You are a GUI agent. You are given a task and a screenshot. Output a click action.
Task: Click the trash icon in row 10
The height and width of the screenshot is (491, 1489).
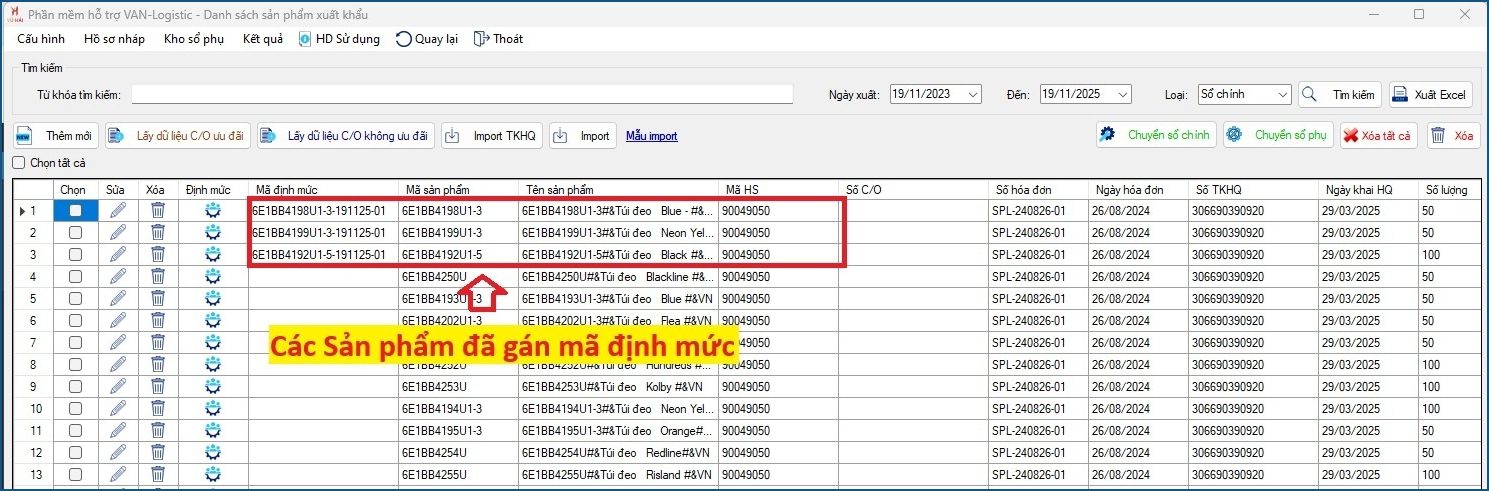(157, 409)
